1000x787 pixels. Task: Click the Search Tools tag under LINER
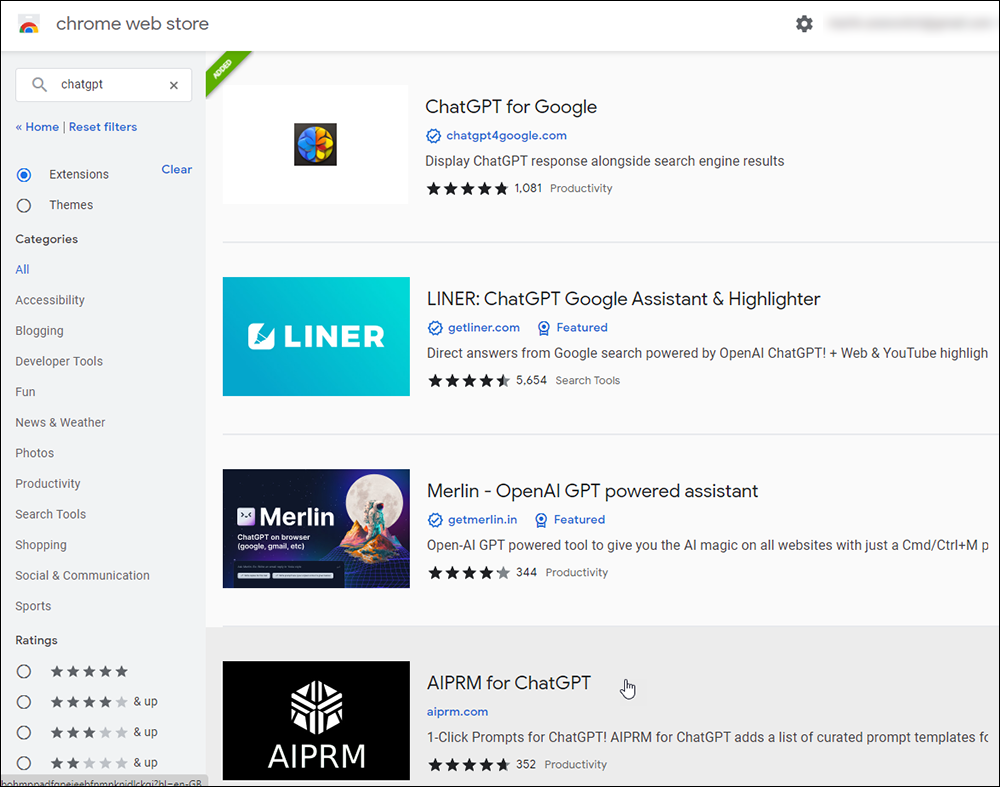point(587,380)
